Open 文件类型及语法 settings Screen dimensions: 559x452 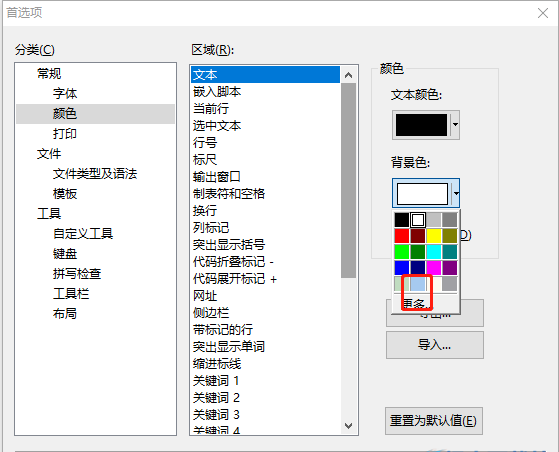point(95,174)
